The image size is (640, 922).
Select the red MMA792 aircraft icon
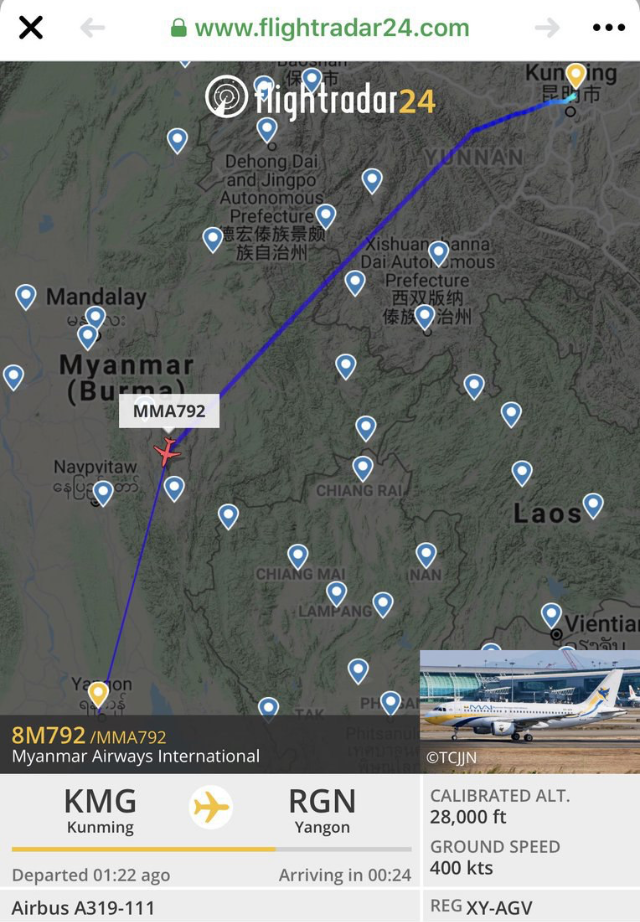[x=167, y=452]
